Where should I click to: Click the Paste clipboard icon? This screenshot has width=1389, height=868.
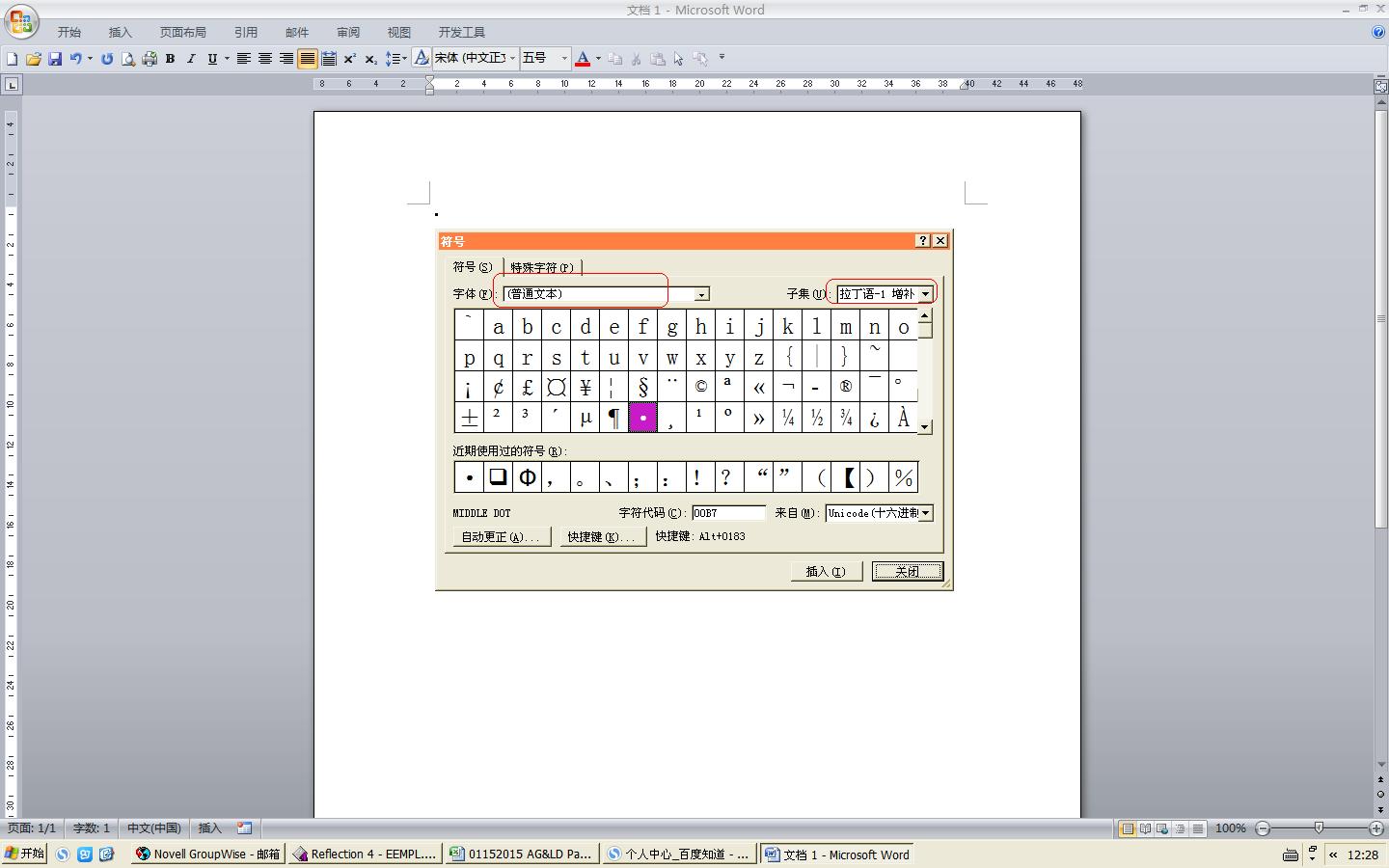(x=658, y=59)
